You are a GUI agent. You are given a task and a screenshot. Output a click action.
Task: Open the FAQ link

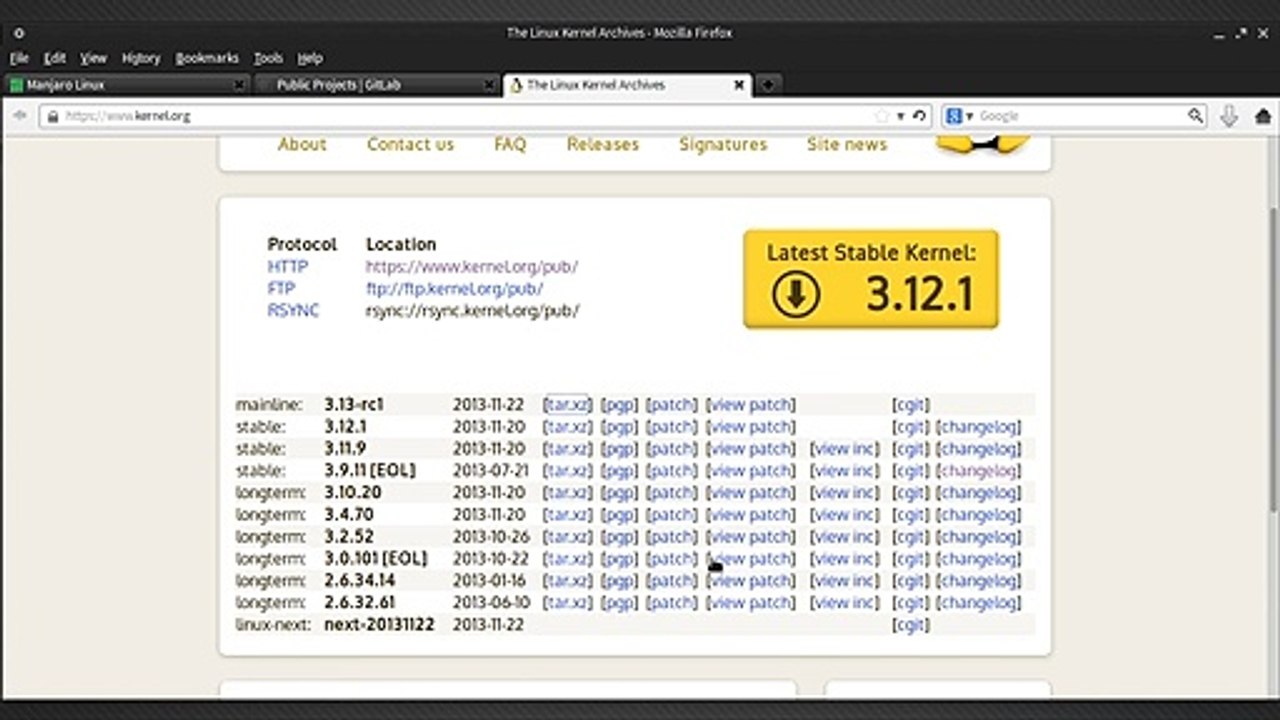tap(510, 144)
